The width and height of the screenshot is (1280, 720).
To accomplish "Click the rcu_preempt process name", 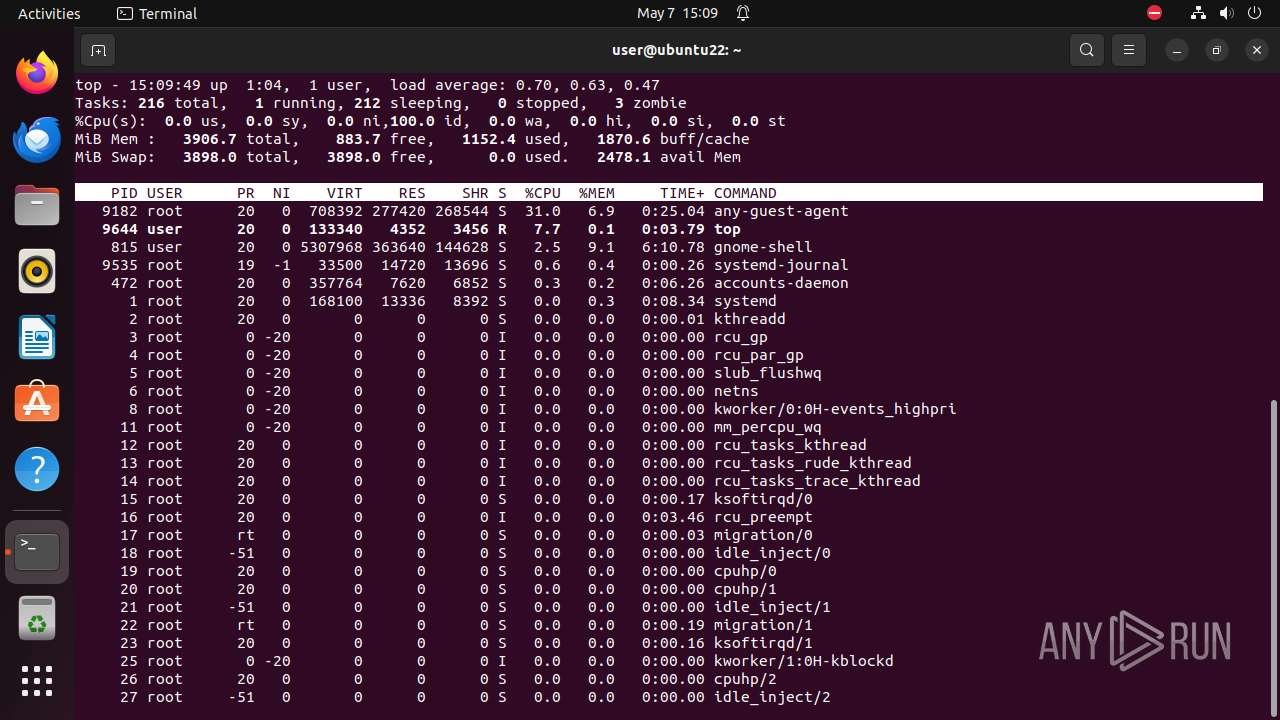I will [x=763, y=517].
